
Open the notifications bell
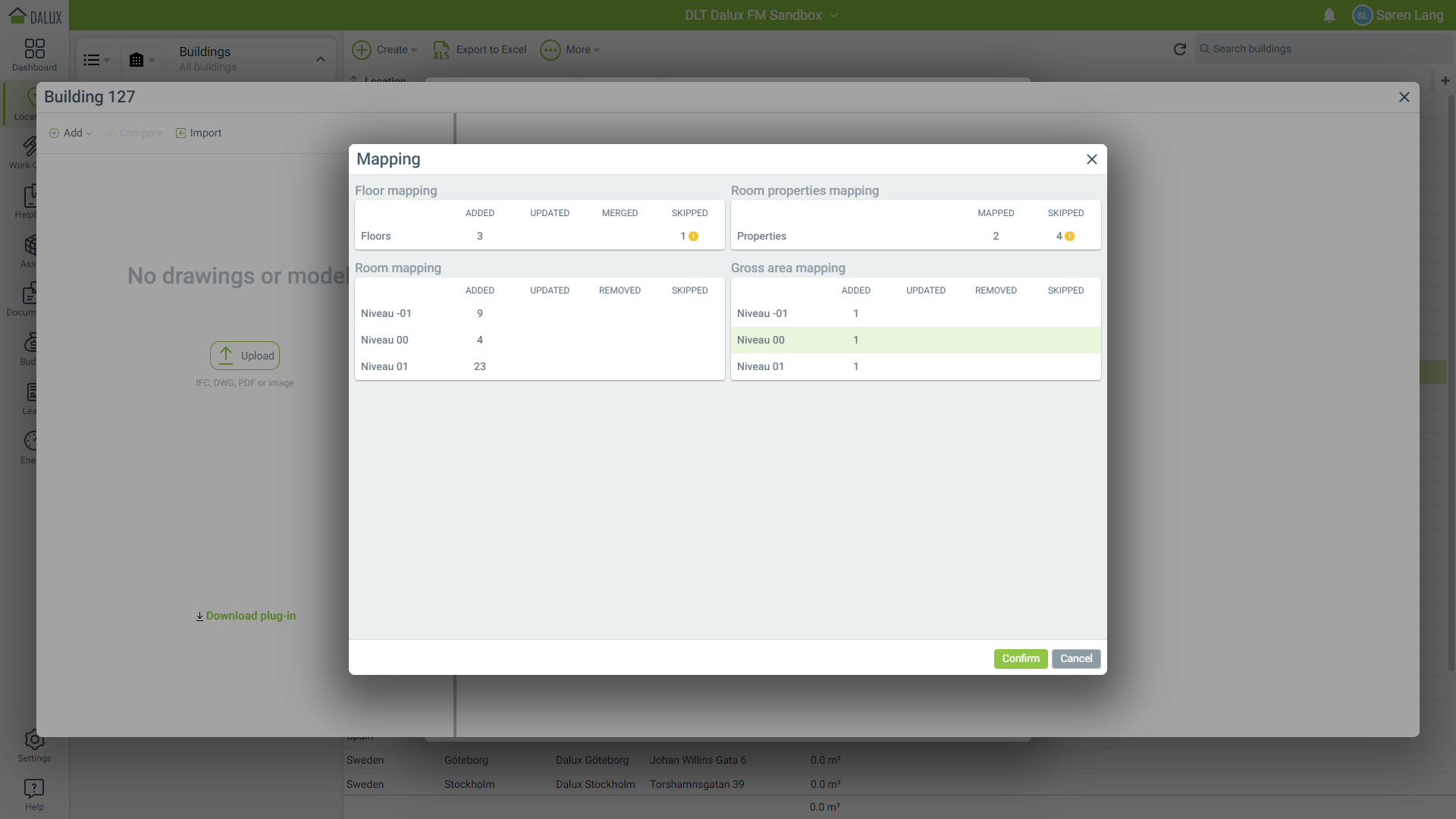(x=1329, y=15)
